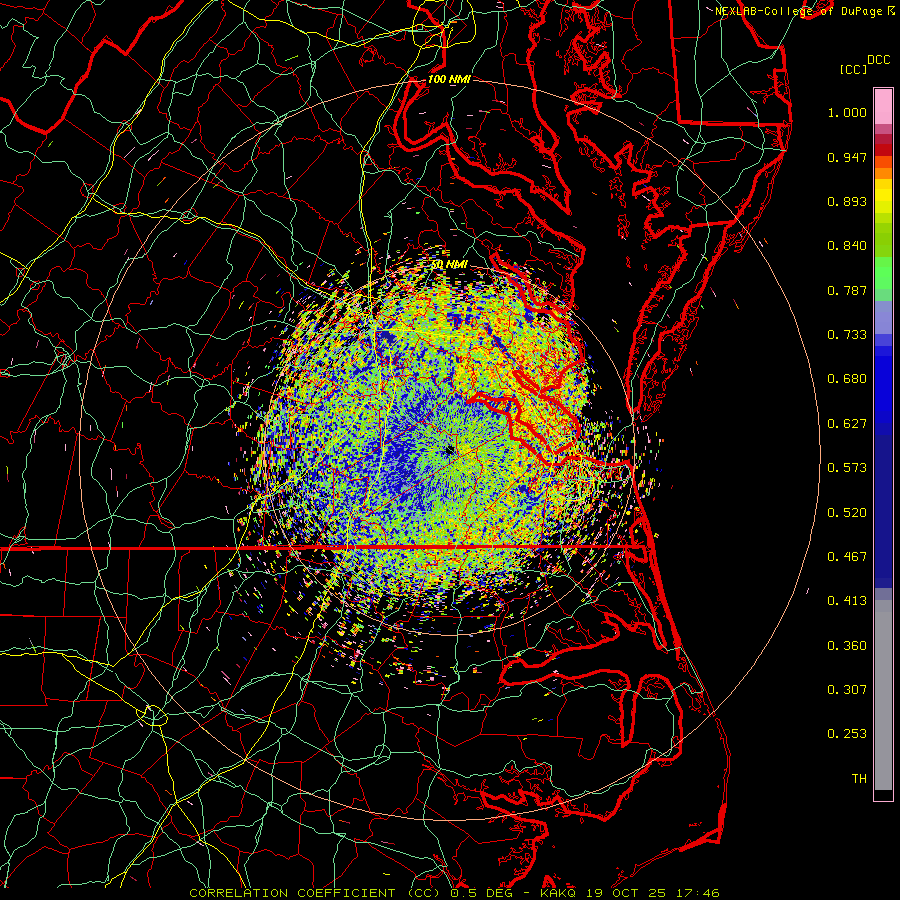The image size is (900, 900).
Task: Click the 100 NMI range ring label
Action: coord(449,79)
